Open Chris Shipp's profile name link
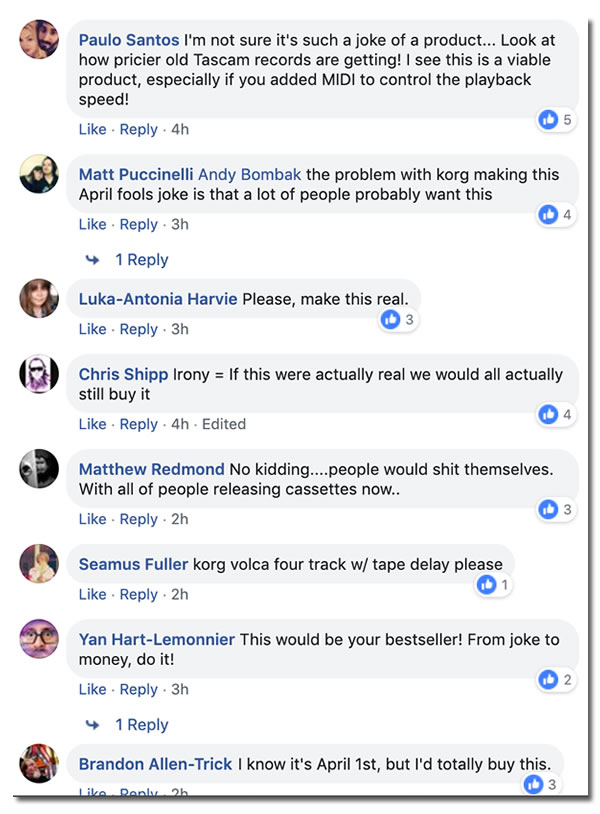 (123, 374)
